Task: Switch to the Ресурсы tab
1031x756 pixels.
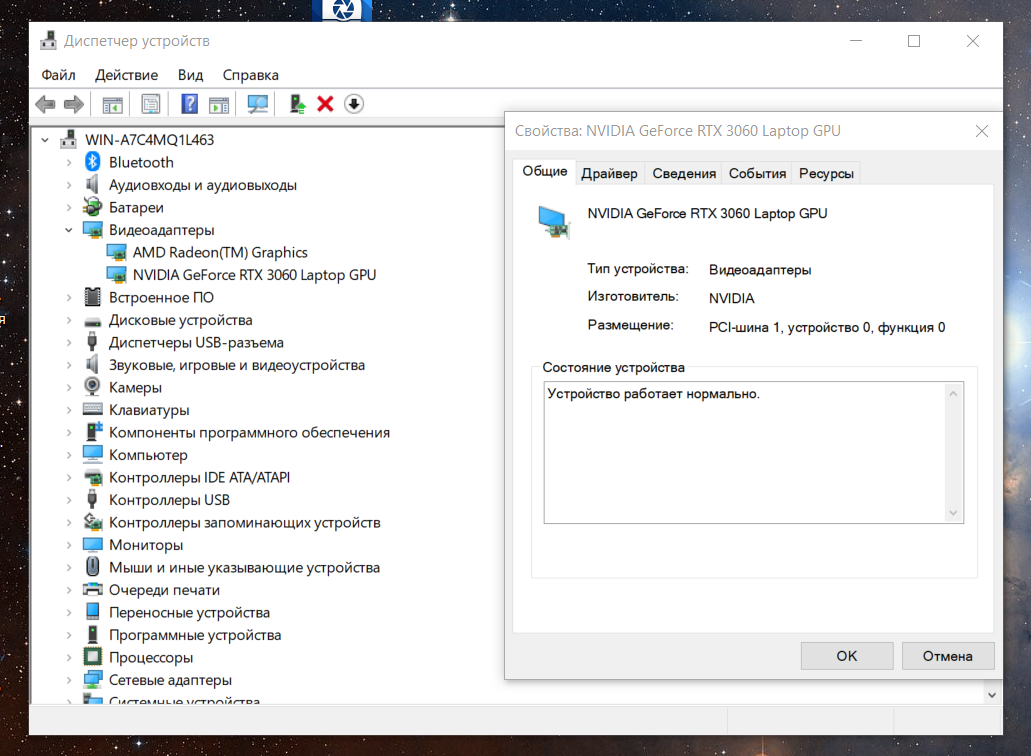Action: (x=827, y=174)
